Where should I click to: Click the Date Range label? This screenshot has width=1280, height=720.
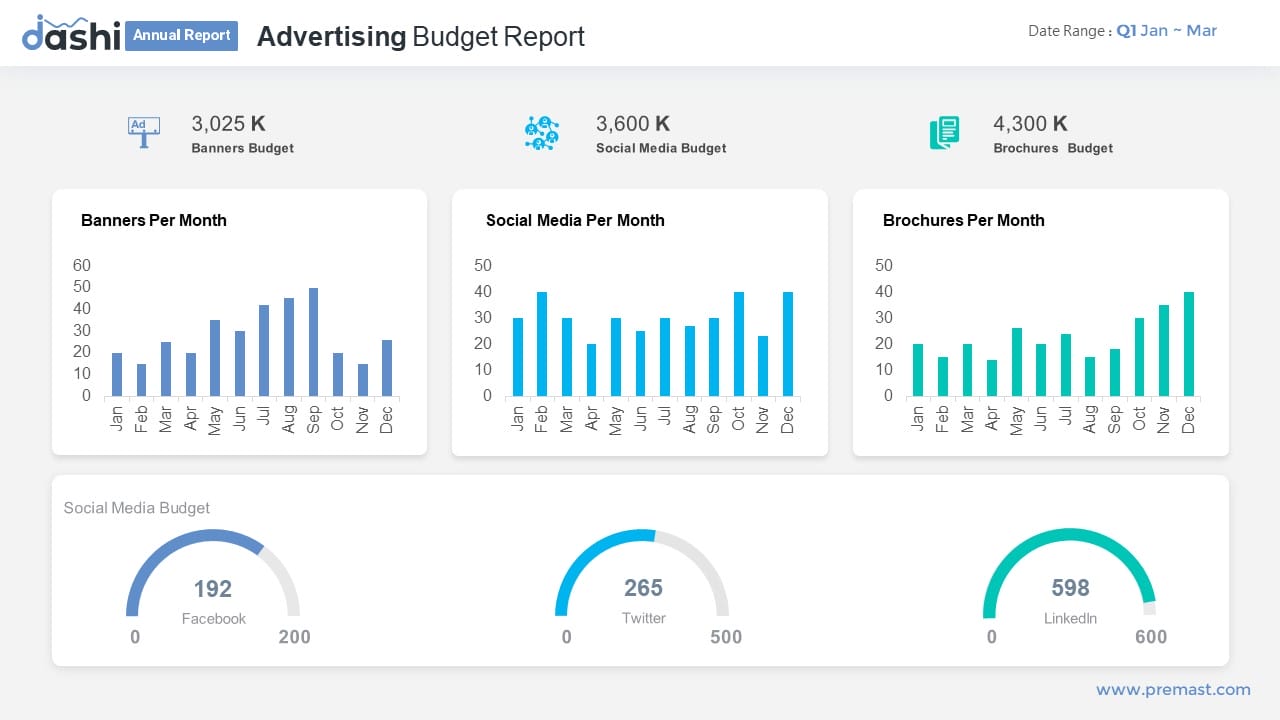[1069, 31]
